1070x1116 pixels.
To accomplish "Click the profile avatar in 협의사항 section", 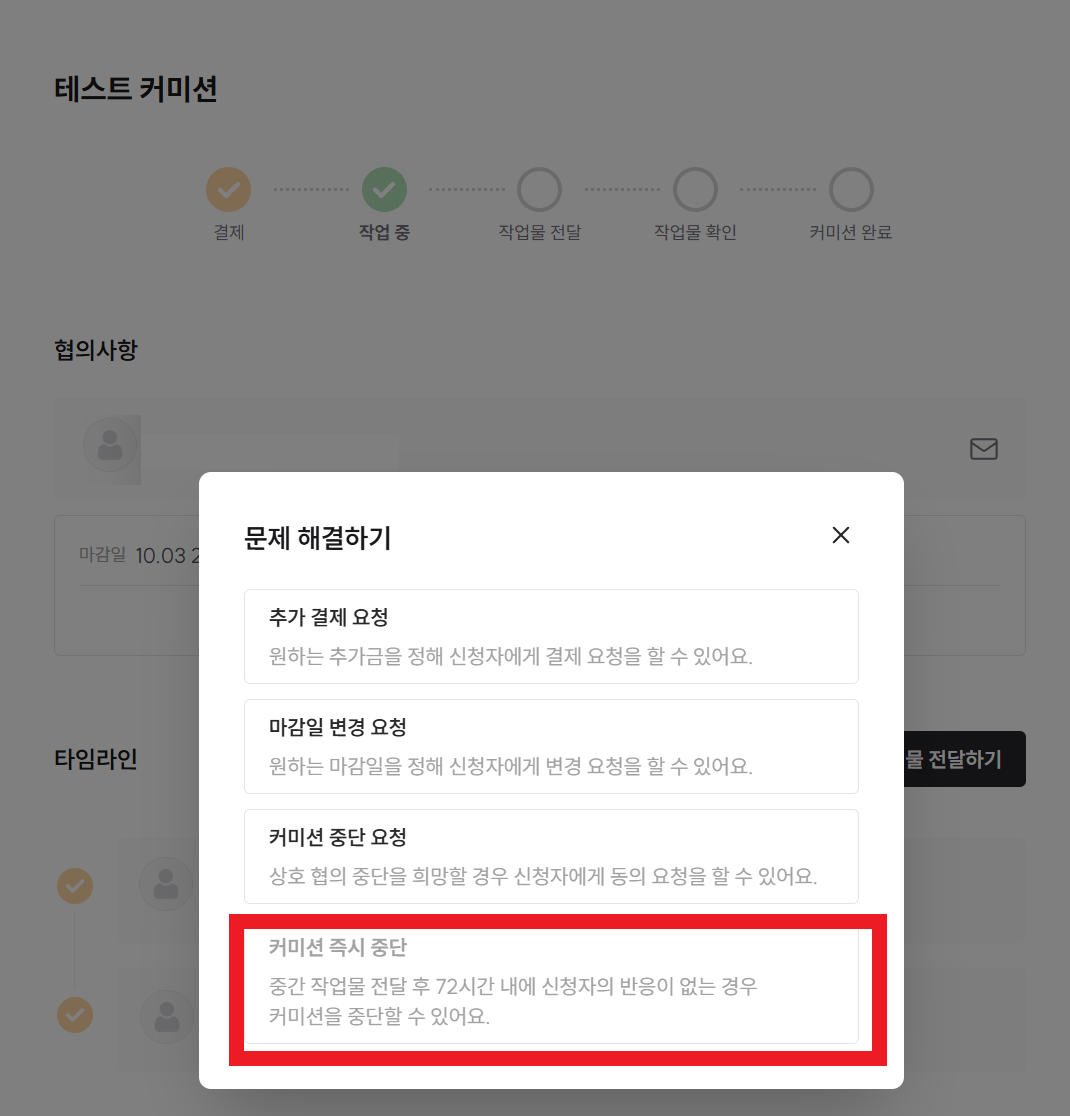I will pyautogui.click(x=110, y=445).
